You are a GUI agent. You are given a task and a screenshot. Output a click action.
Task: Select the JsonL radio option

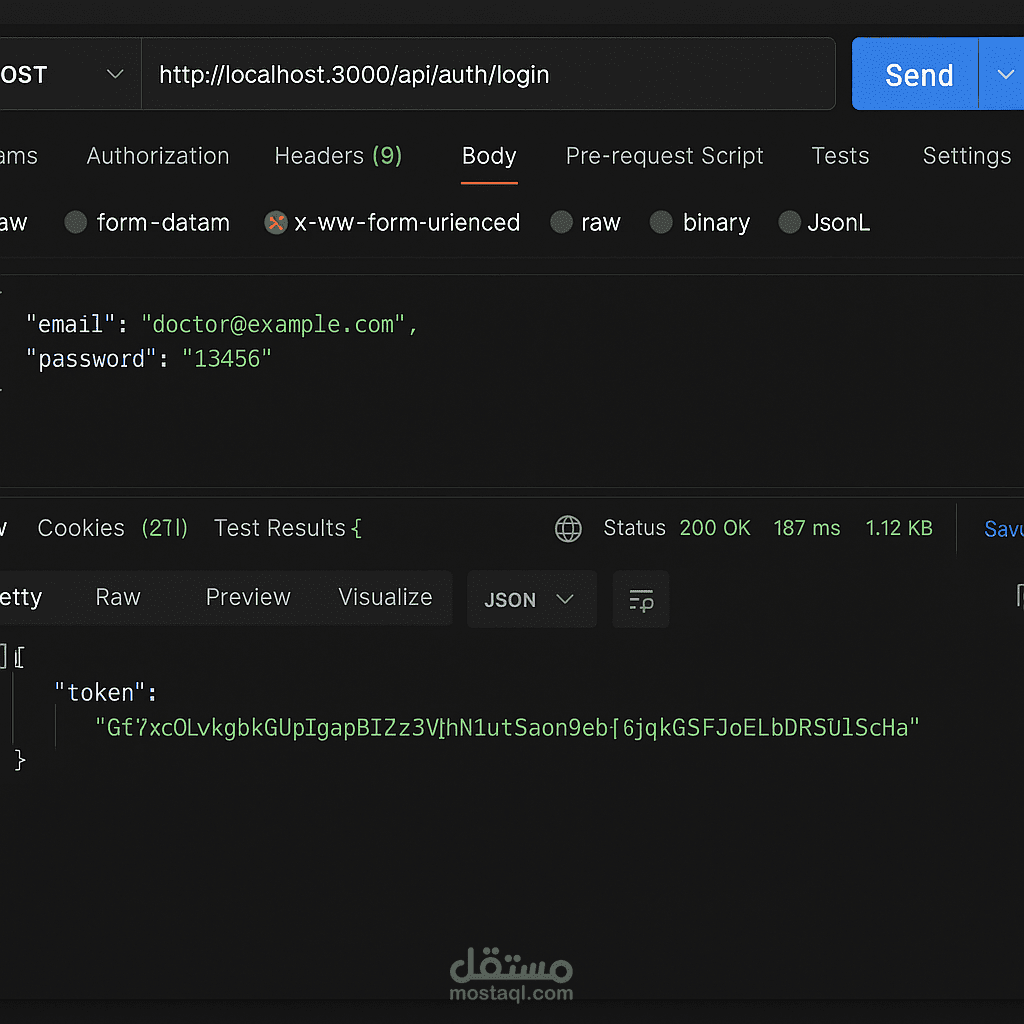pyautogui.click(x=790, y=223)
